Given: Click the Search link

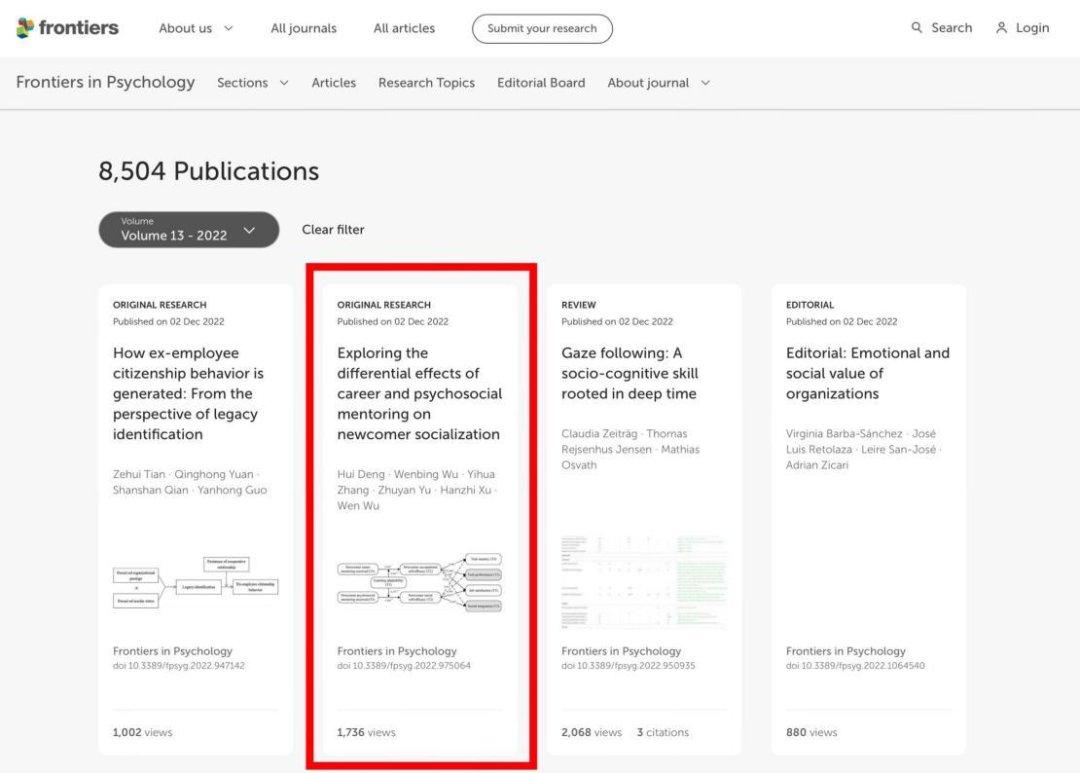Looking at the screenshot, I should pos(951,28).
